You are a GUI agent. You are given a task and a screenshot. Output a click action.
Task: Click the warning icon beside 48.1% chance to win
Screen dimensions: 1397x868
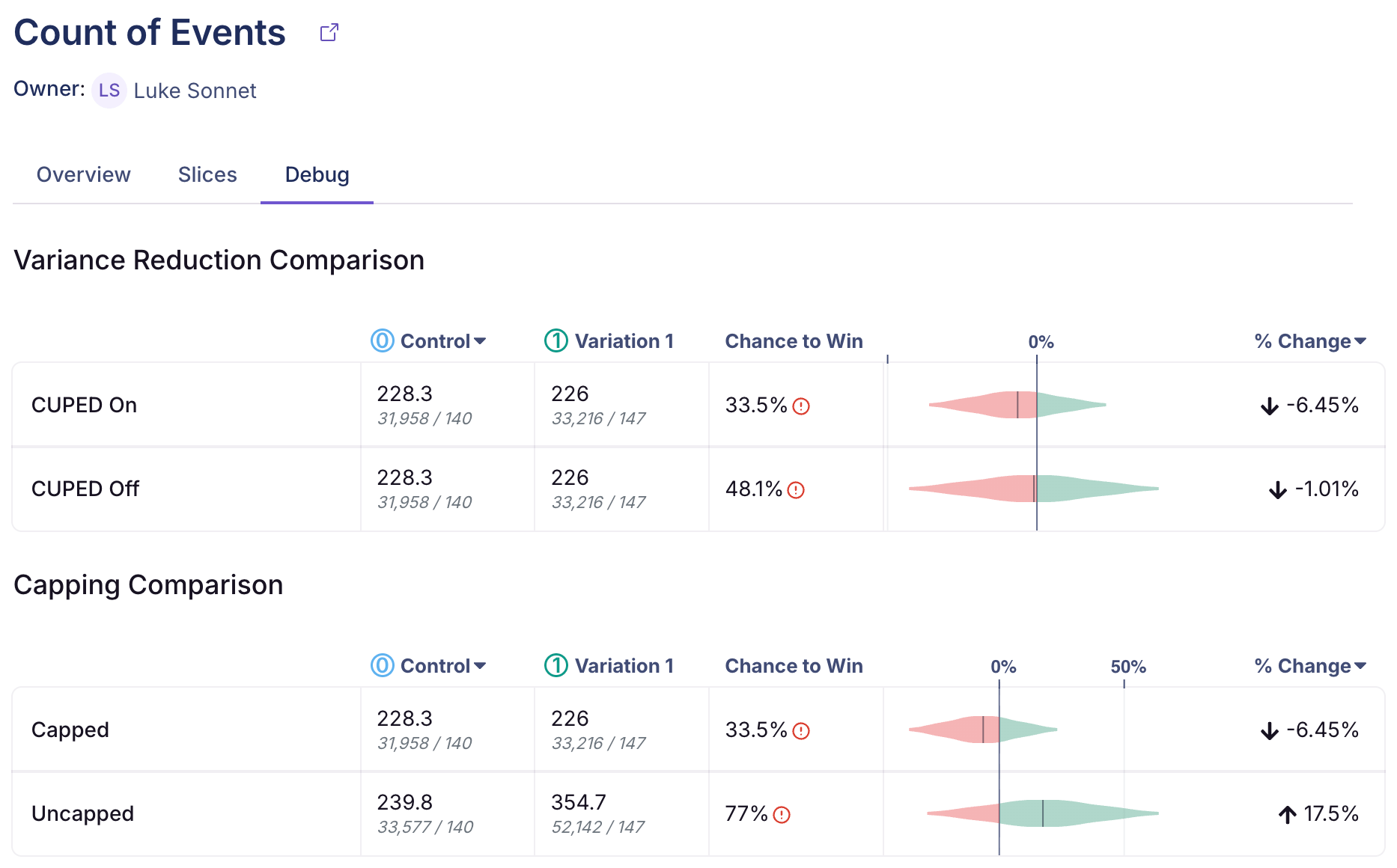pos(796,490)
